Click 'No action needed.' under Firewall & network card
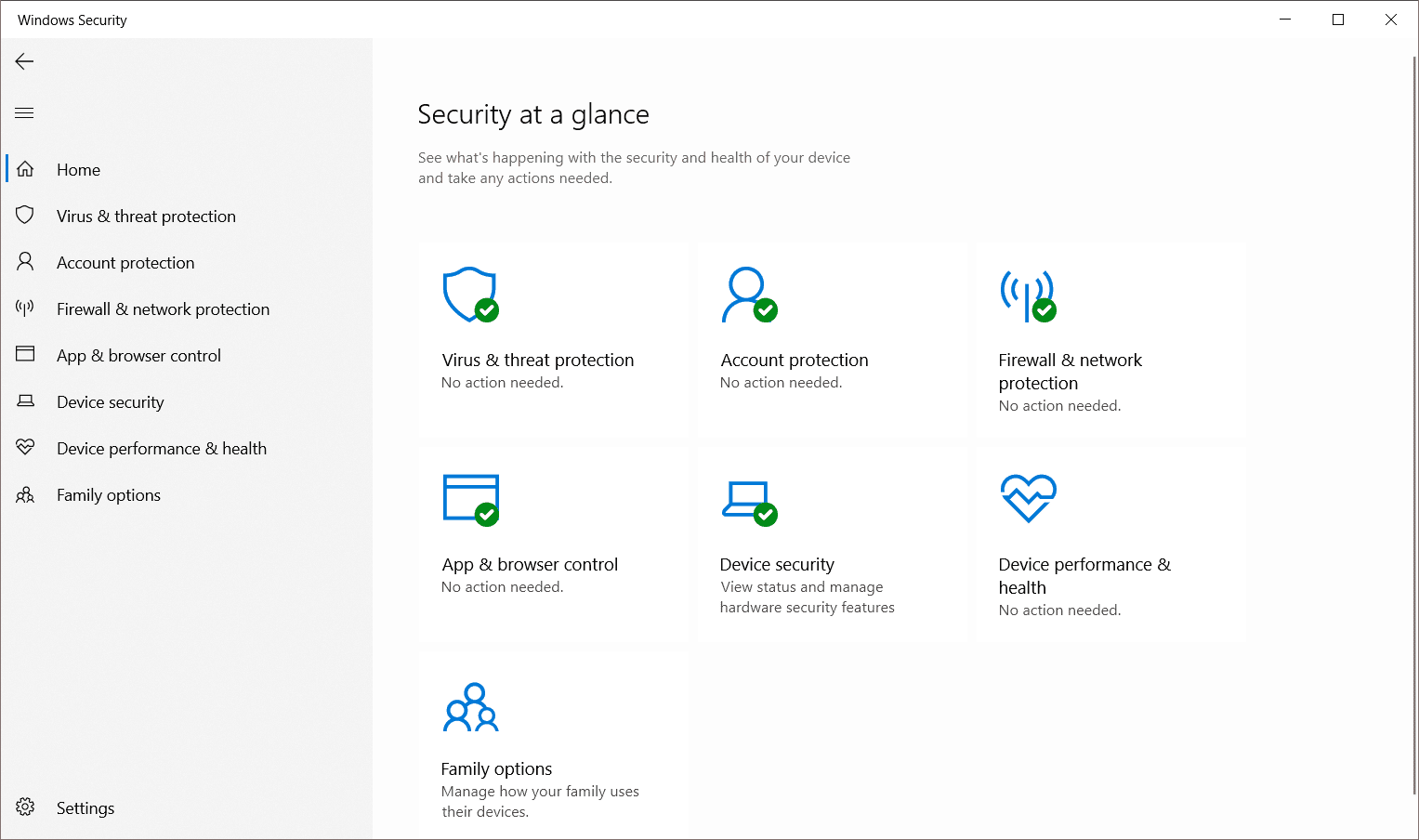1419x840 pixels. [x=1059, y=406]
